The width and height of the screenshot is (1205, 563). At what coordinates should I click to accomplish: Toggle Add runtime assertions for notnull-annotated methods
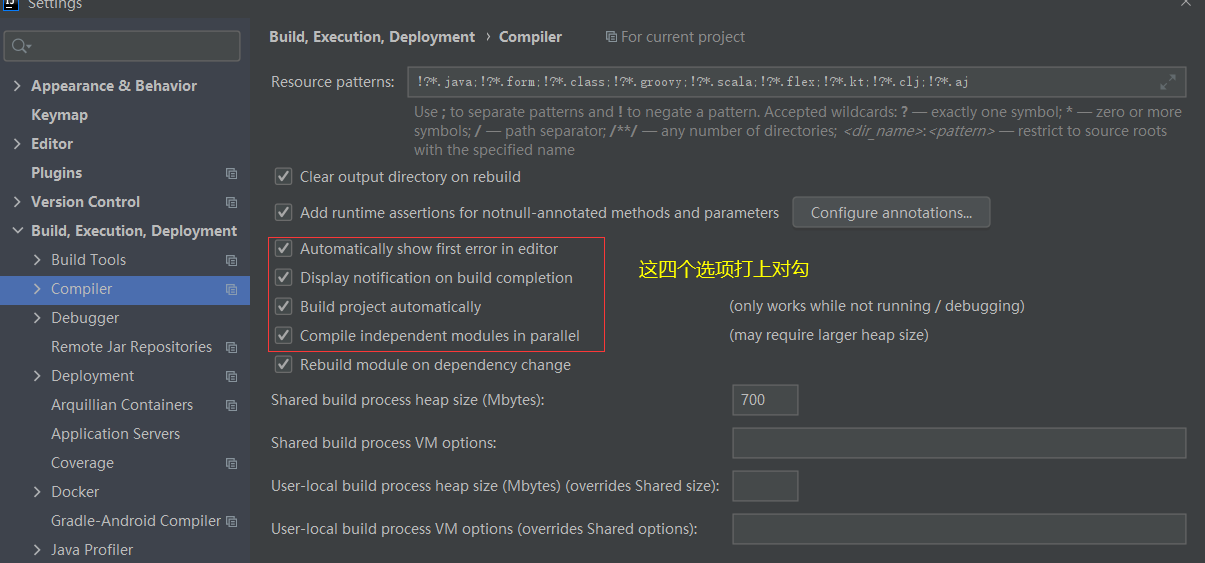283,213
